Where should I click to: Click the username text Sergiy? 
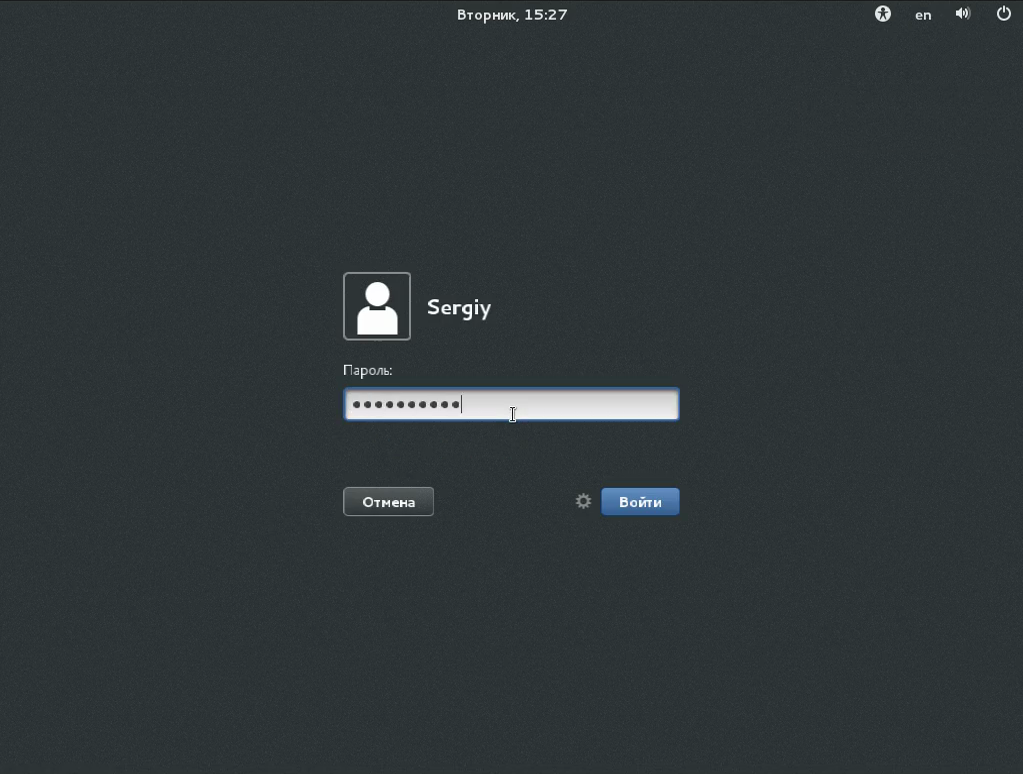pyautogui.click(x=459, y=307)
